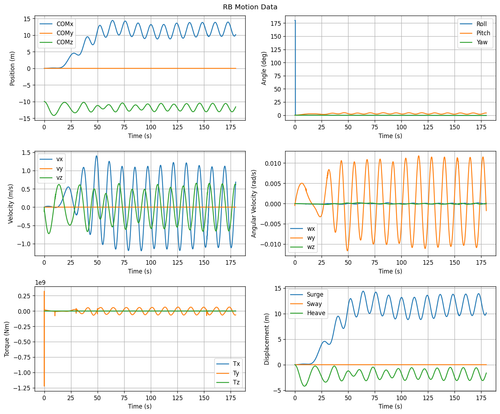The height and width of the screenshot is (414, 500).
Task: Select the COMx legend entry
Action: click(56, 24)
